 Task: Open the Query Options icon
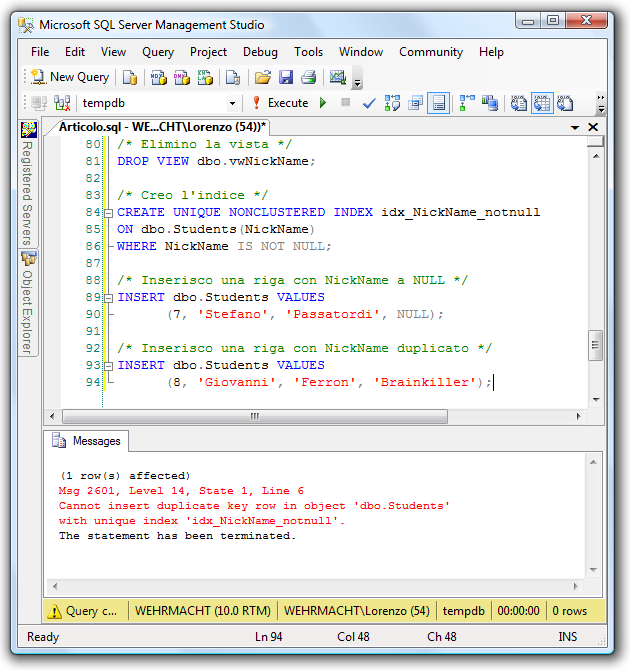(x=415, y=103)
